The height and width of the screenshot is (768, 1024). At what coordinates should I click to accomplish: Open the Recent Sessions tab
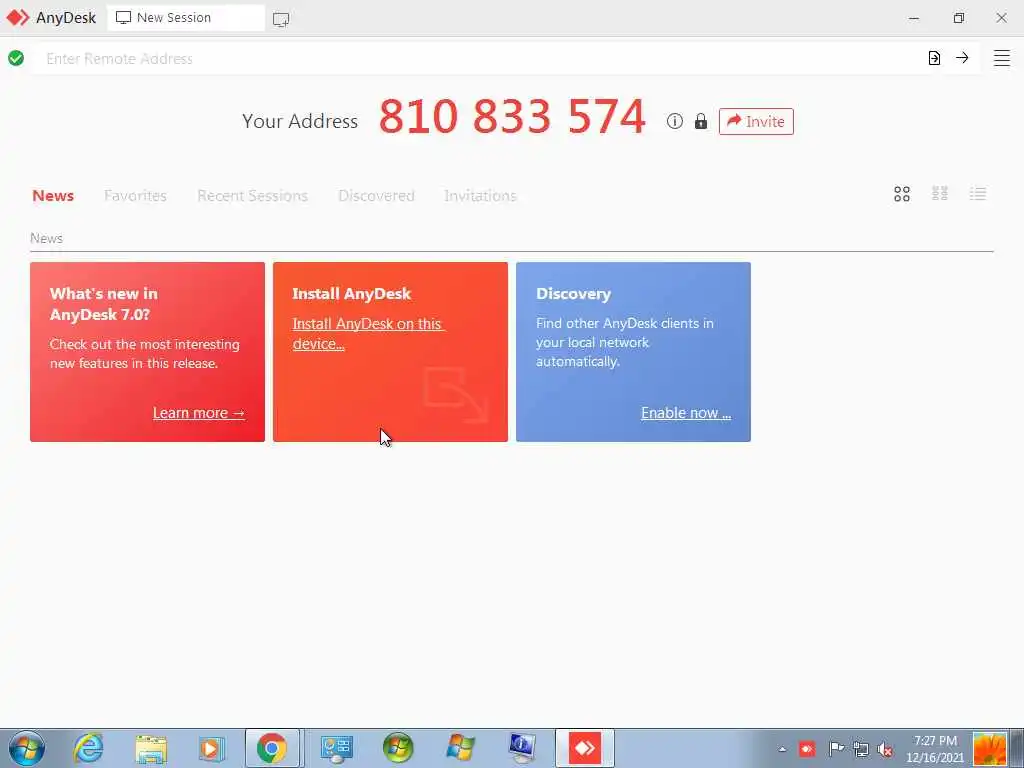click(x=252, y=195)
